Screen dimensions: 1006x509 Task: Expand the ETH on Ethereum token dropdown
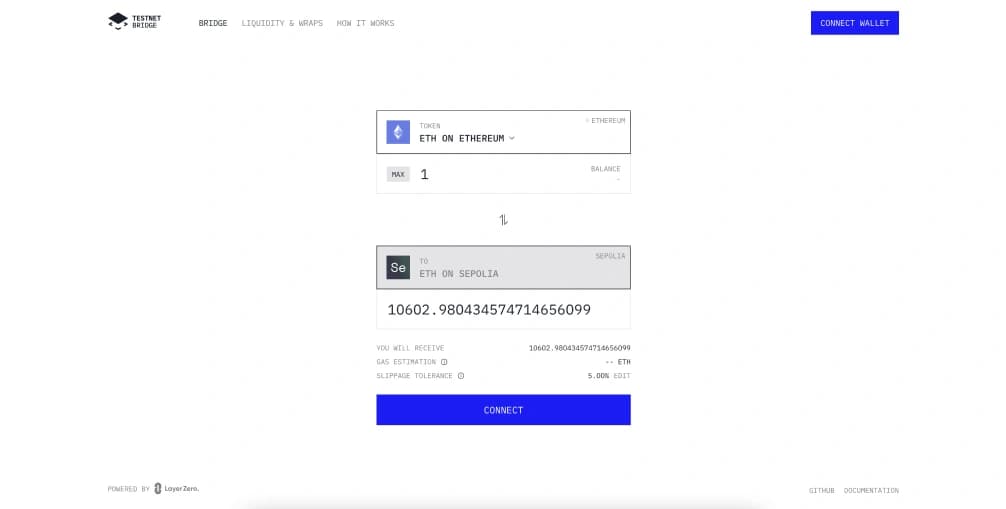coord(504,132)
